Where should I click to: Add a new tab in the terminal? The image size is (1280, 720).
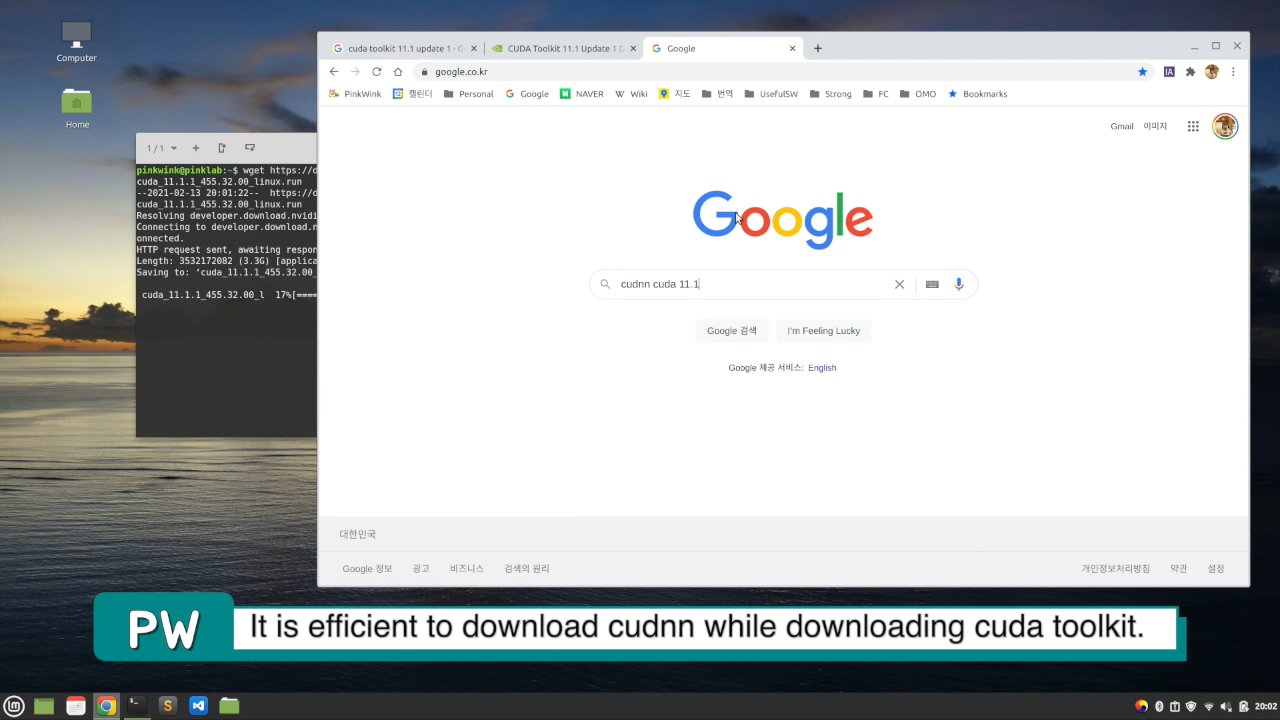[x=196, y=148]
